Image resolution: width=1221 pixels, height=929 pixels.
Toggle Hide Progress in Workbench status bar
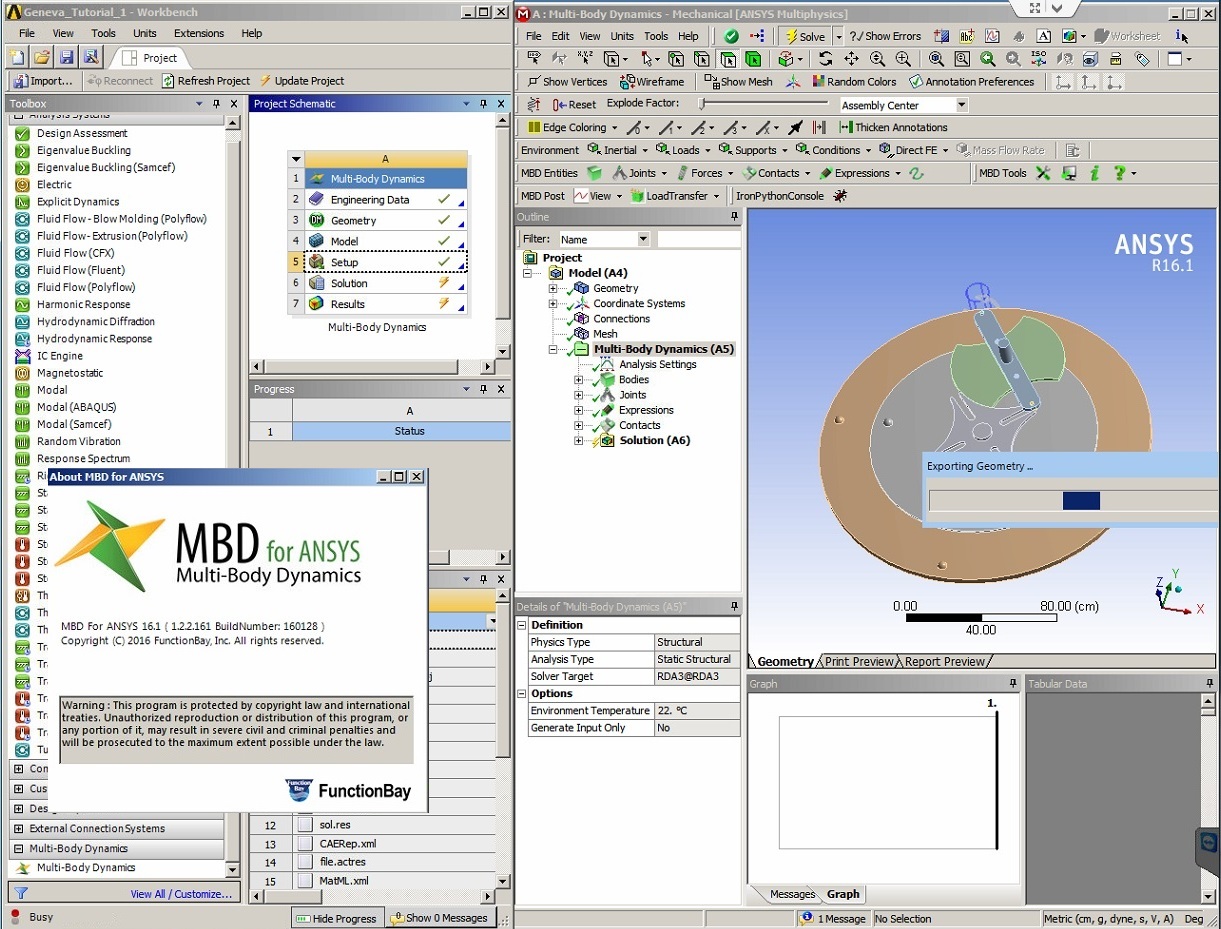(337, 918)
